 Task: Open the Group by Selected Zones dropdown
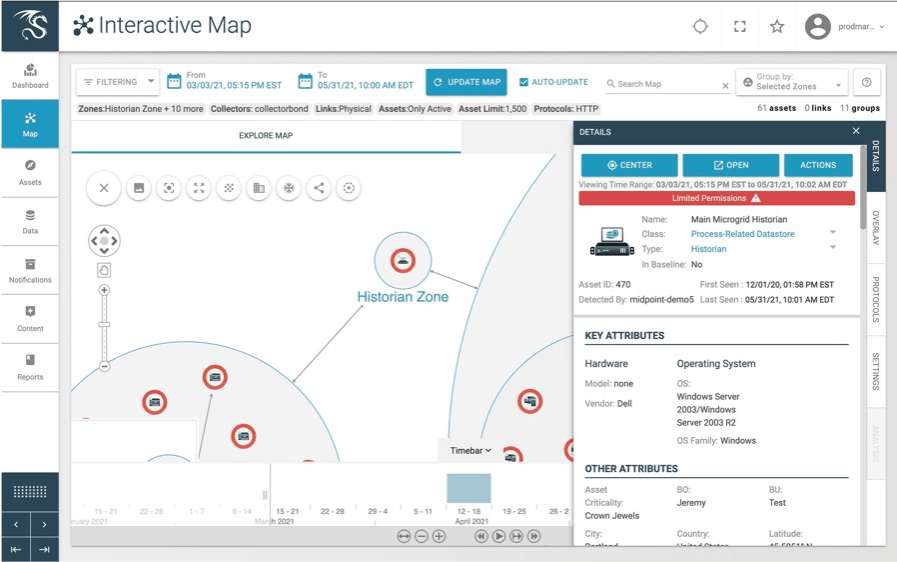[792, 82]
